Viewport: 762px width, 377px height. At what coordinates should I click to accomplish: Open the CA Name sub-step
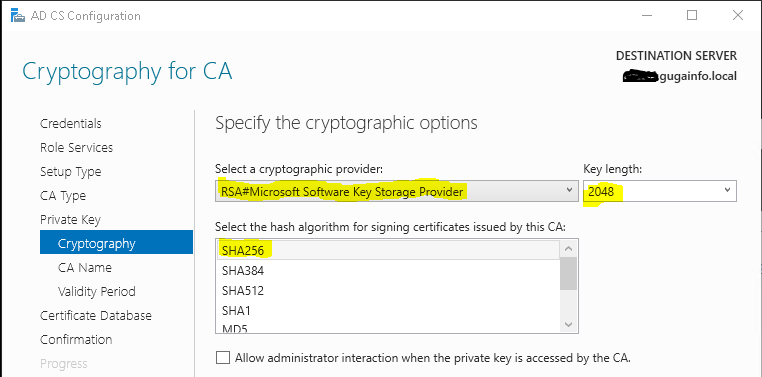coord(85,268)
